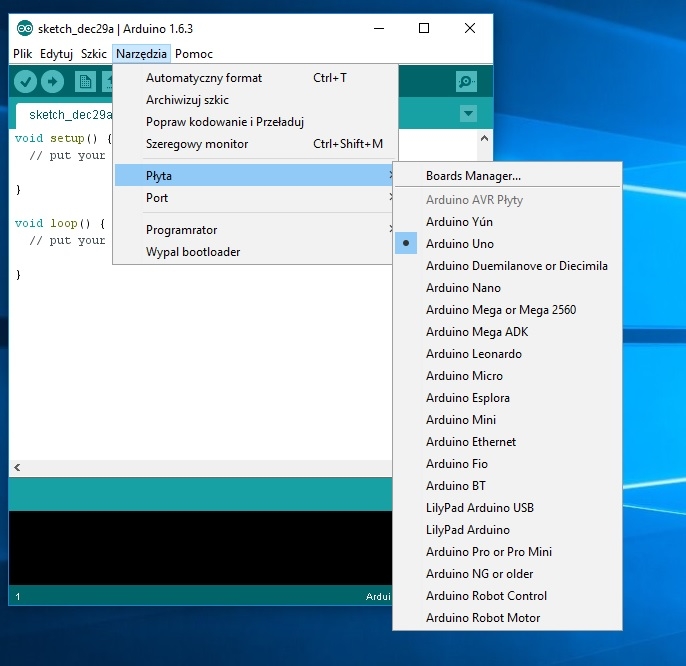686x666 pixels.
Task: Select the Arduino Uno board
Action: [x=508, y=243]
